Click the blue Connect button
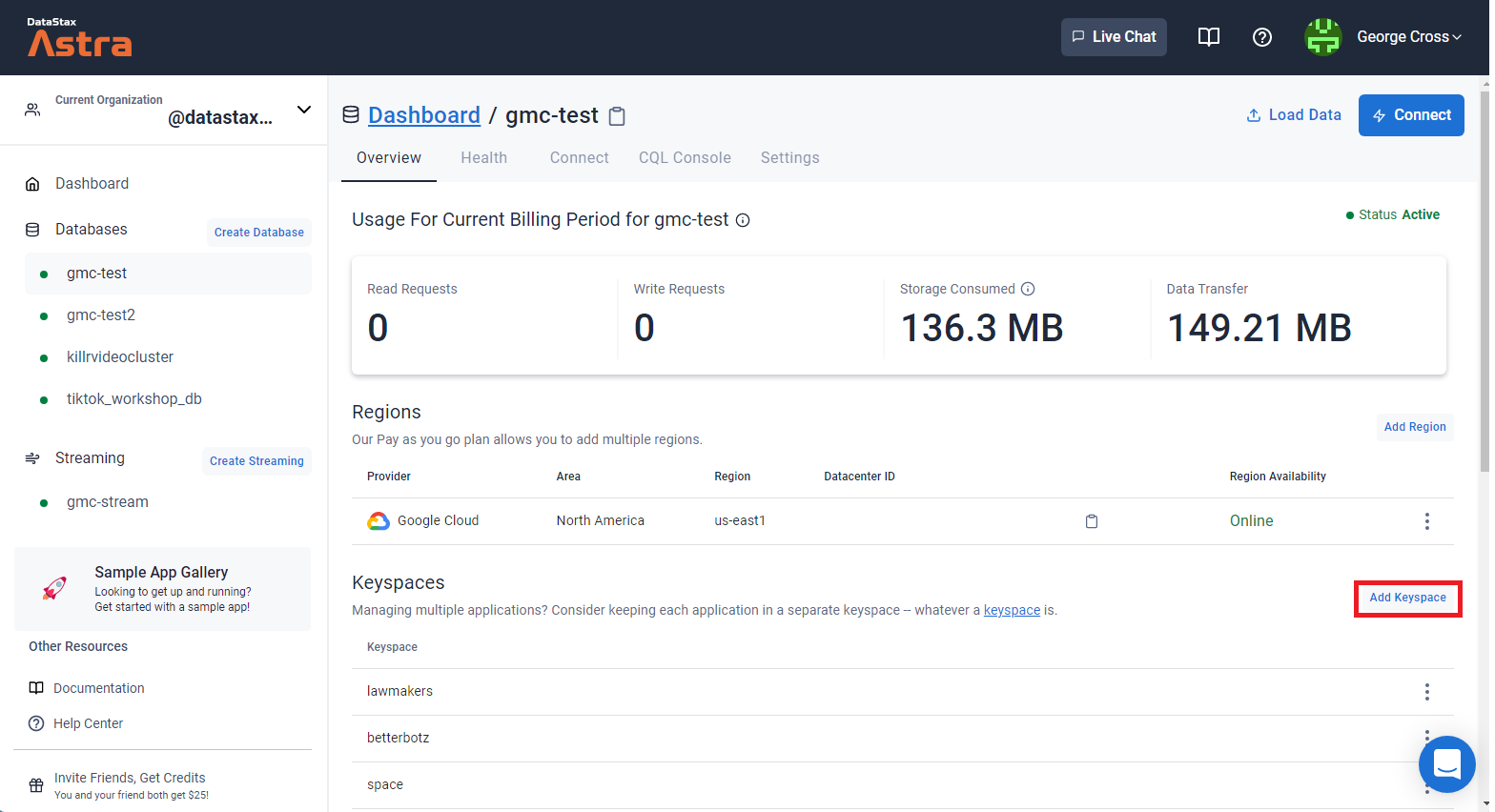Image resolution: width=1495 pixels, height=812 pixels. tap(1411, 115)
